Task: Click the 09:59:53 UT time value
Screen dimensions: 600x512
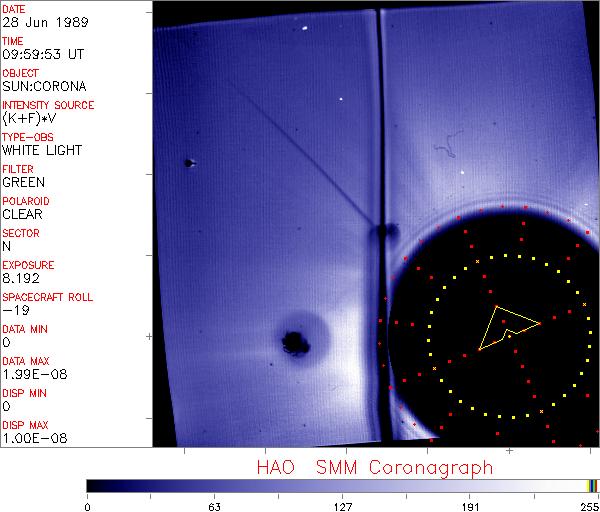Action: point(42,54)
